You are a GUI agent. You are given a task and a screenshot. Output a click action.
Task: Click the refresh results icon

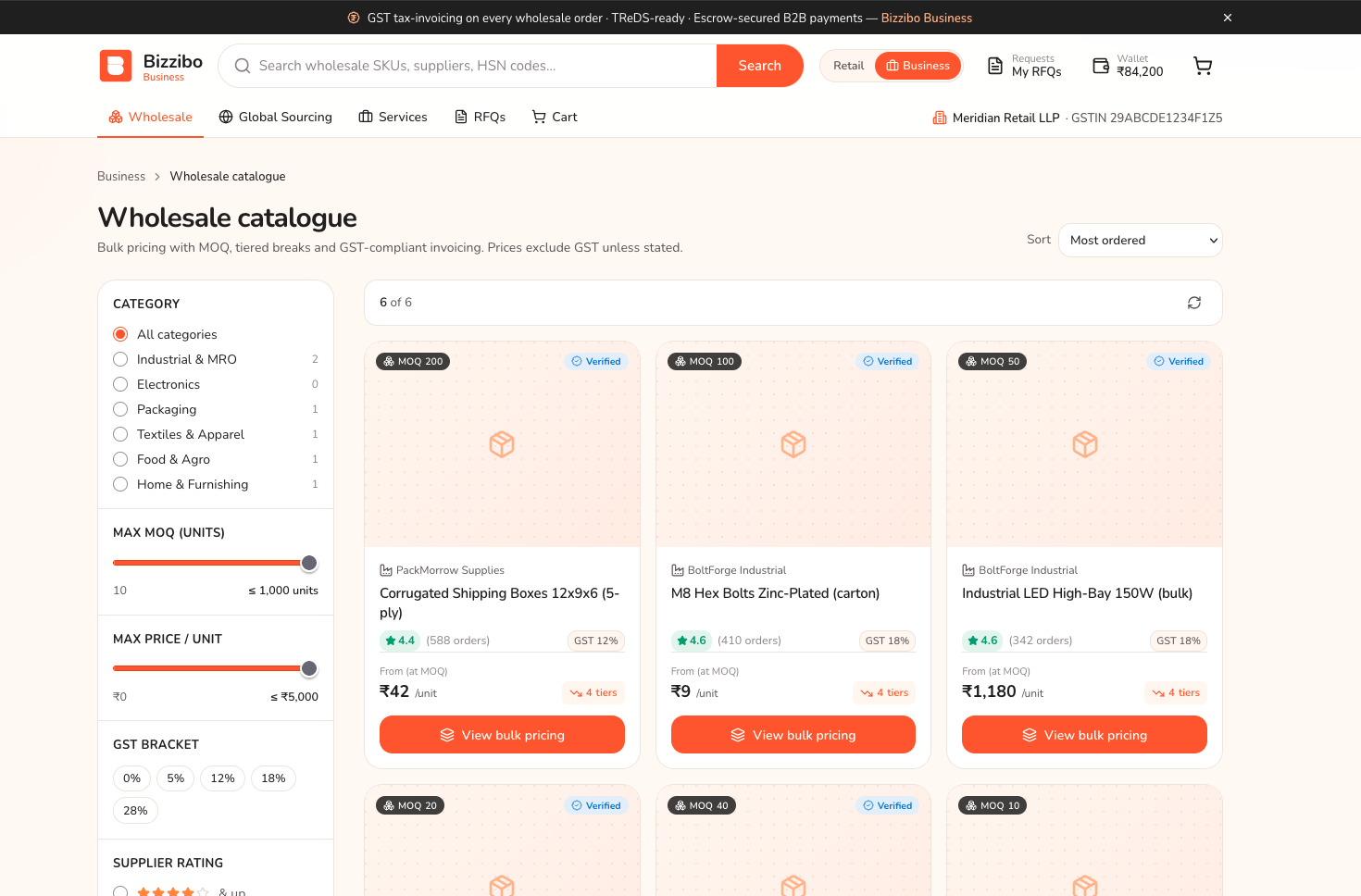click(x=1194, y=303)
